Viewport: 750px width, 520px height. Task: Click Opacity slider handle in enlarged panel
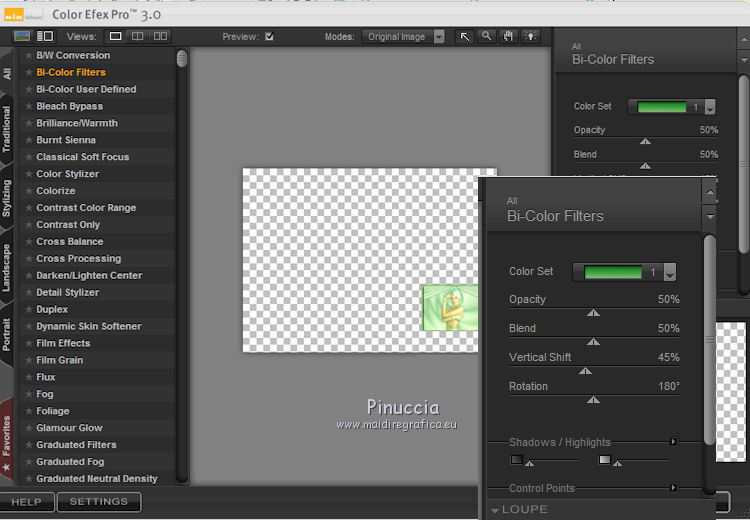tap(594, 313)
